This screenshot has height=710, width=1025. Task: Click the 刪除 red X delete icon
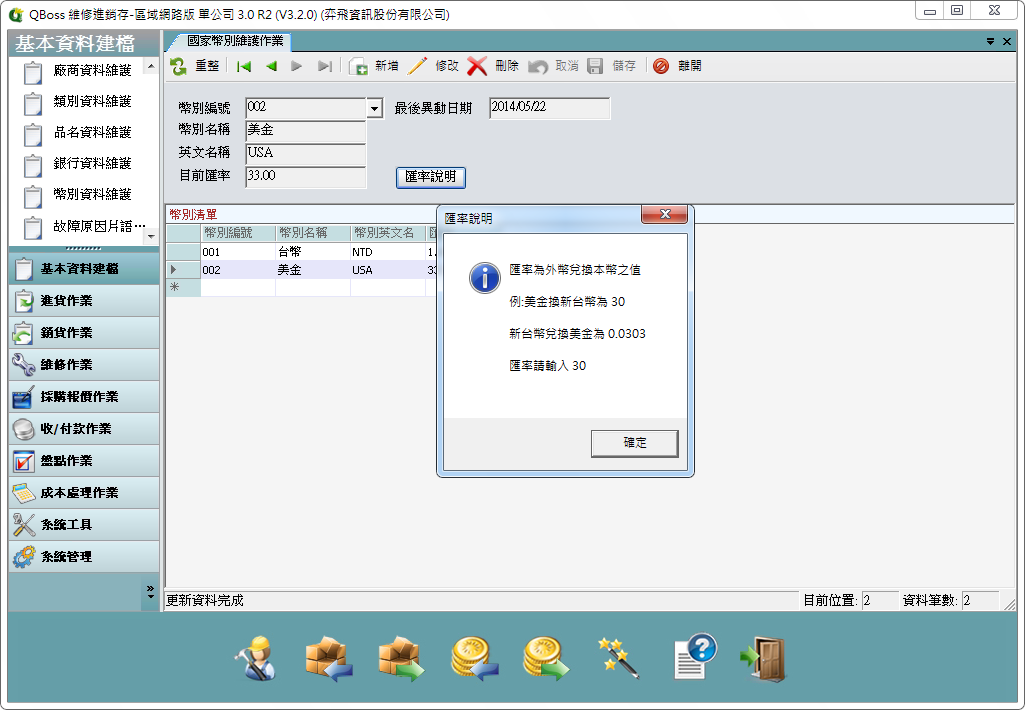pyautogui.click(x=477, y=66)
